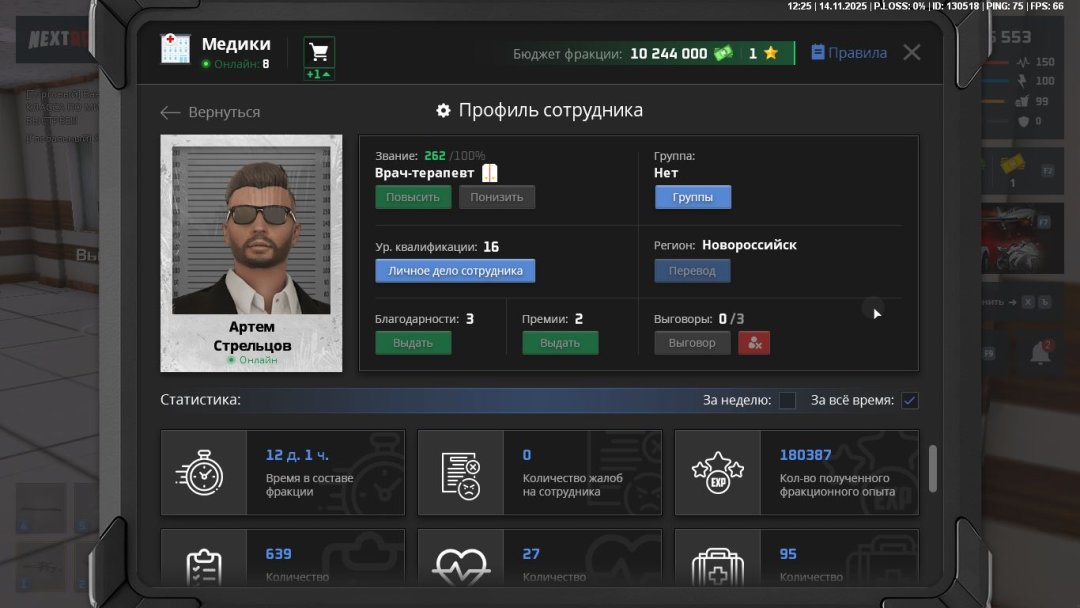Click the gear icon beside Профиль сотрудника
This screenshot has height=608, width=1080.
point(443,111)
